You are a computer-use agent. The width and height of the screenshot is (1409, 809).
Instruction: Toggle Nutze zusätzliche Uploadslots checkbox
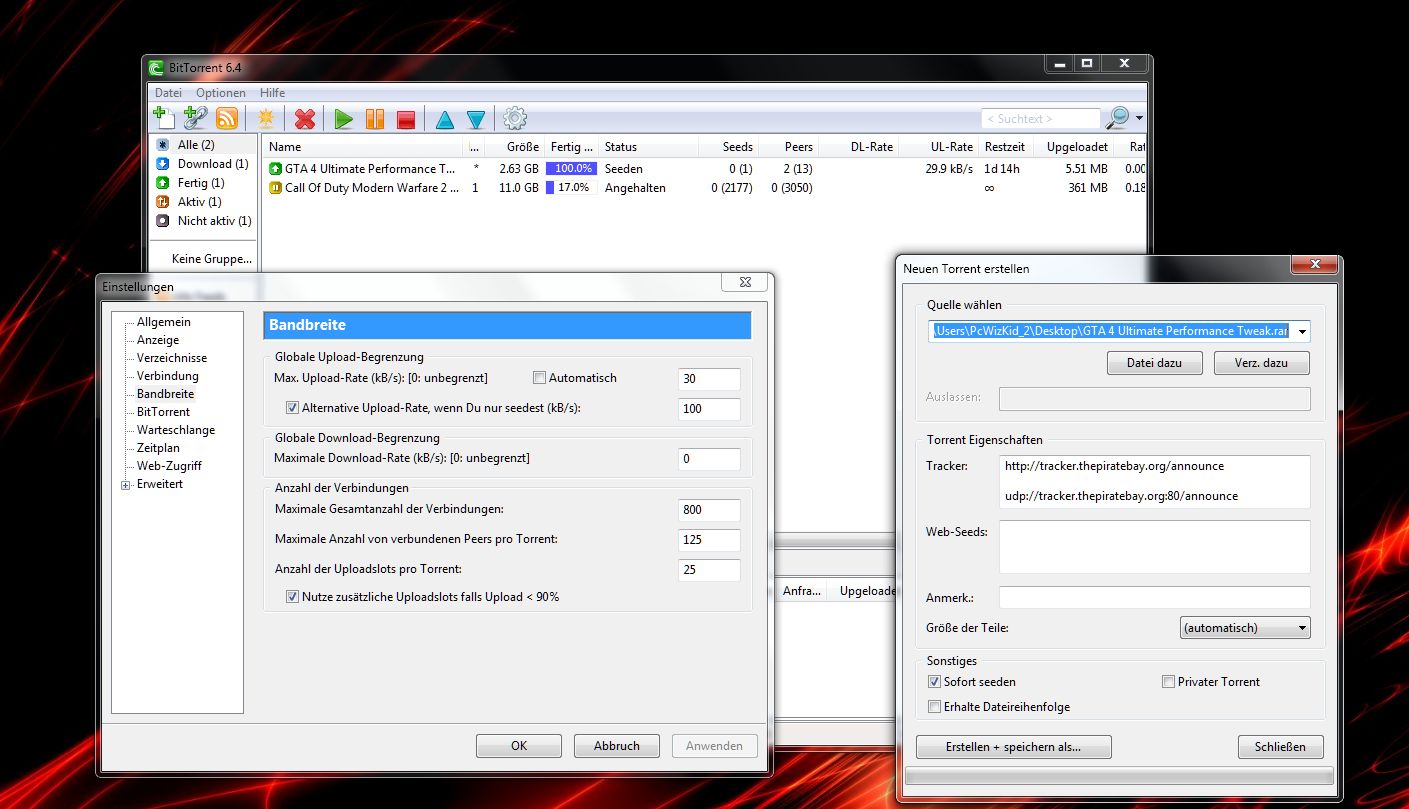coord(292,597)
